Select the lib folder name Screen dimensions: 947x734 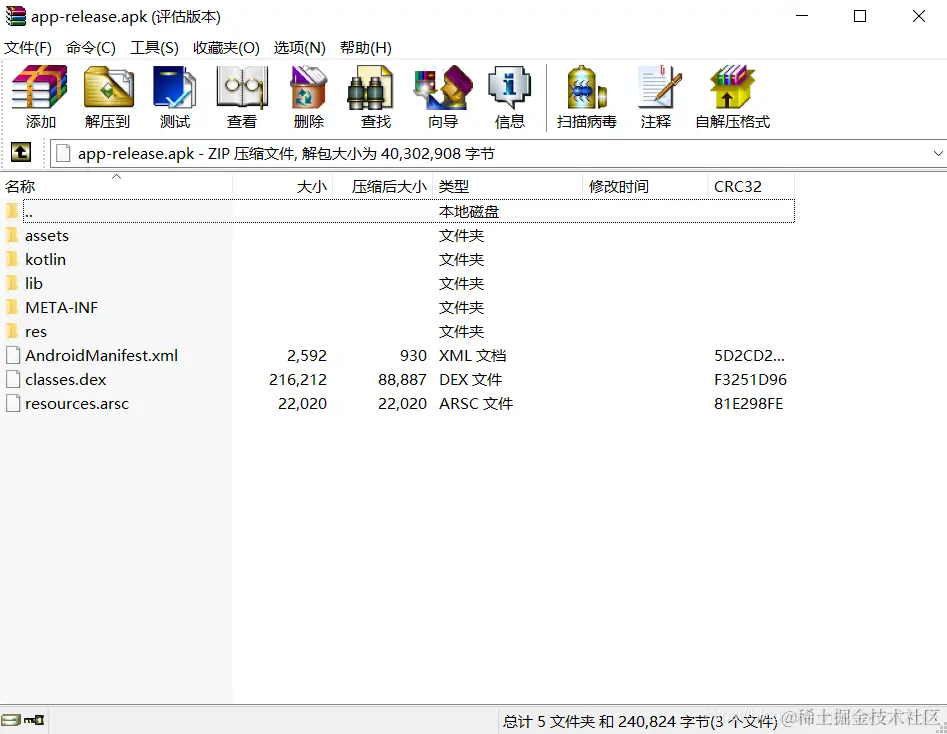point(34,283)
